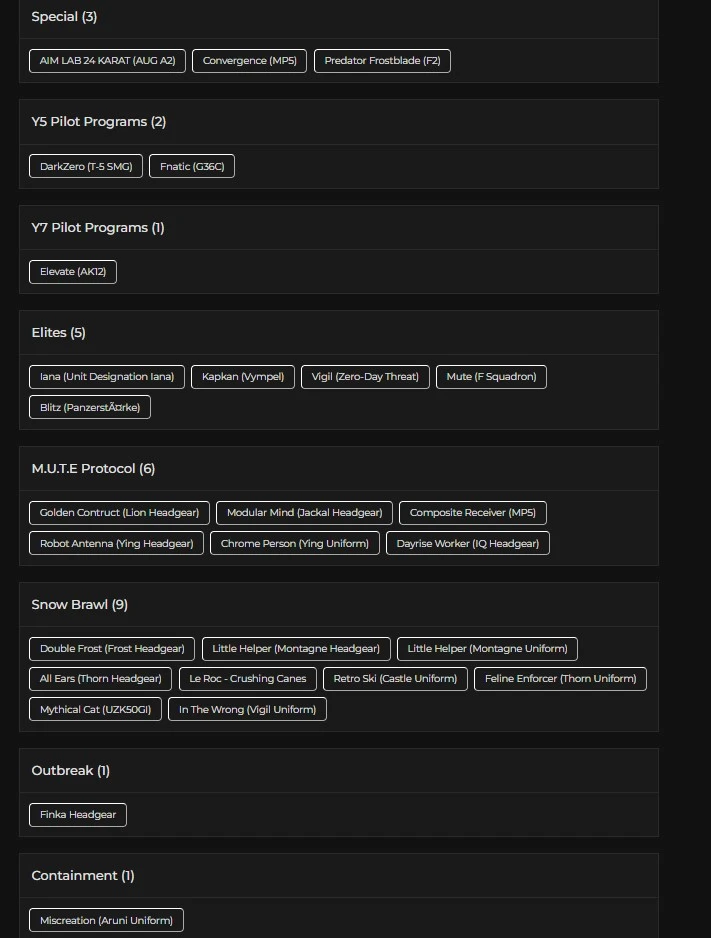The width and height of the screenshot is (711, 938).
Task: Click the Fnatic (G36C) tag
Action: click(x=192, y=166)
